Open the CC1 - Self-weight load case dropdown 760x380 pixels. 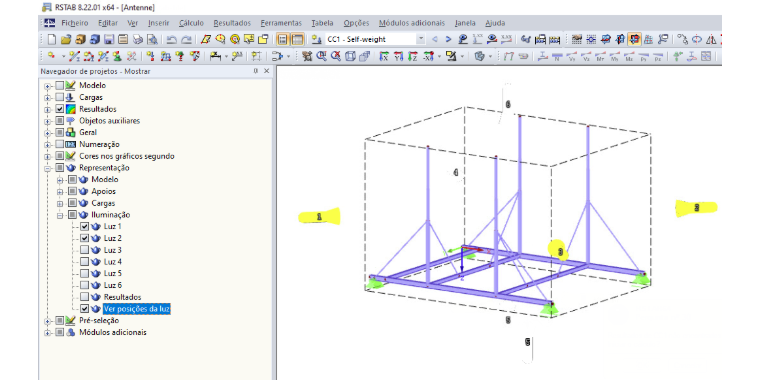click(x=421, y=39)
